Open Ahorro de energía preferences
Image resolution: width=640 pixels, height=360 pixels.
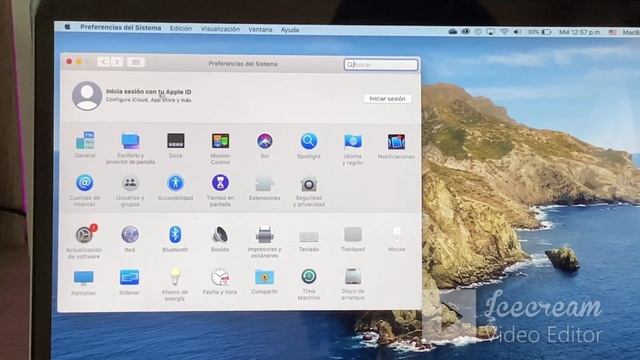pos(175,277)
